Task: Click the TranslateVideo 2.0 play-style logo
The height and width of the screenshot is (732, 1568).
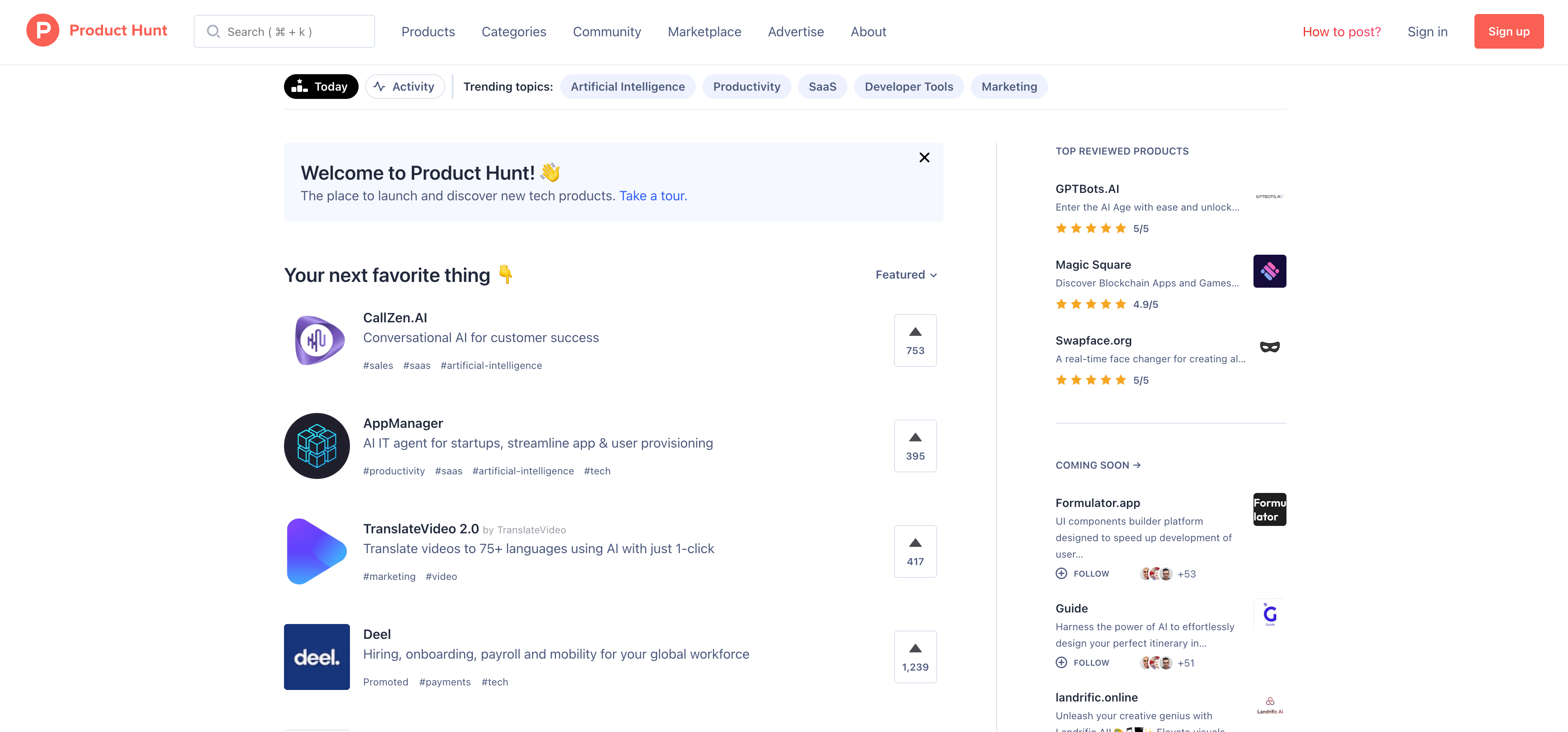Action: point(317,551)
